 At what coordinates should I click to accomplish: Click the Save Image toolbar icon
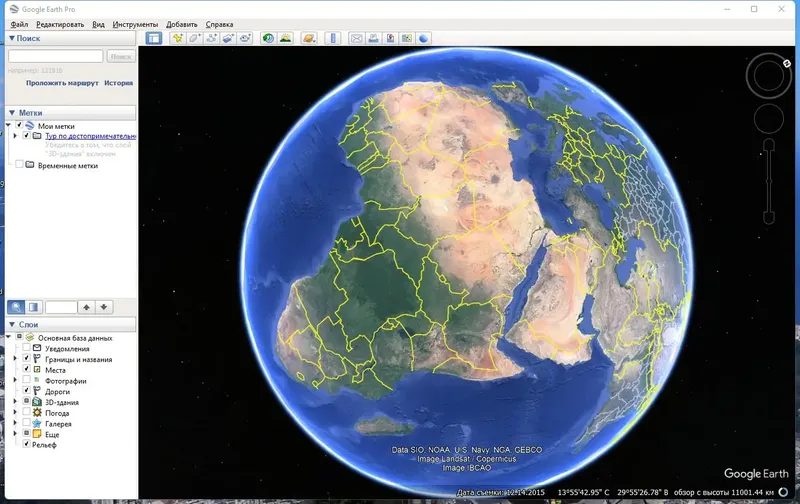click(390, 38)
